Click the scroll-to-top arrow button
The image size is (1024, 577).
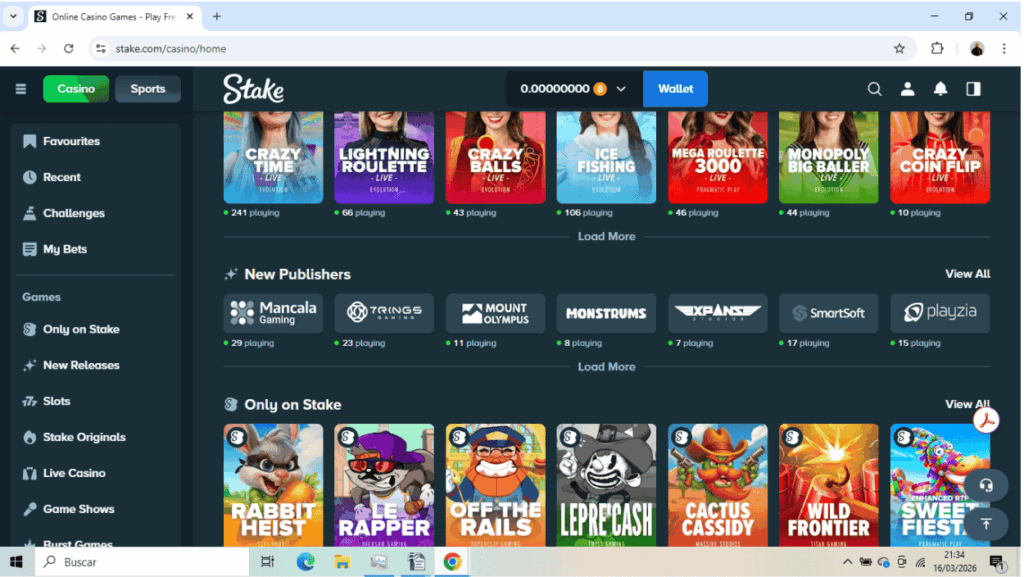986,523
